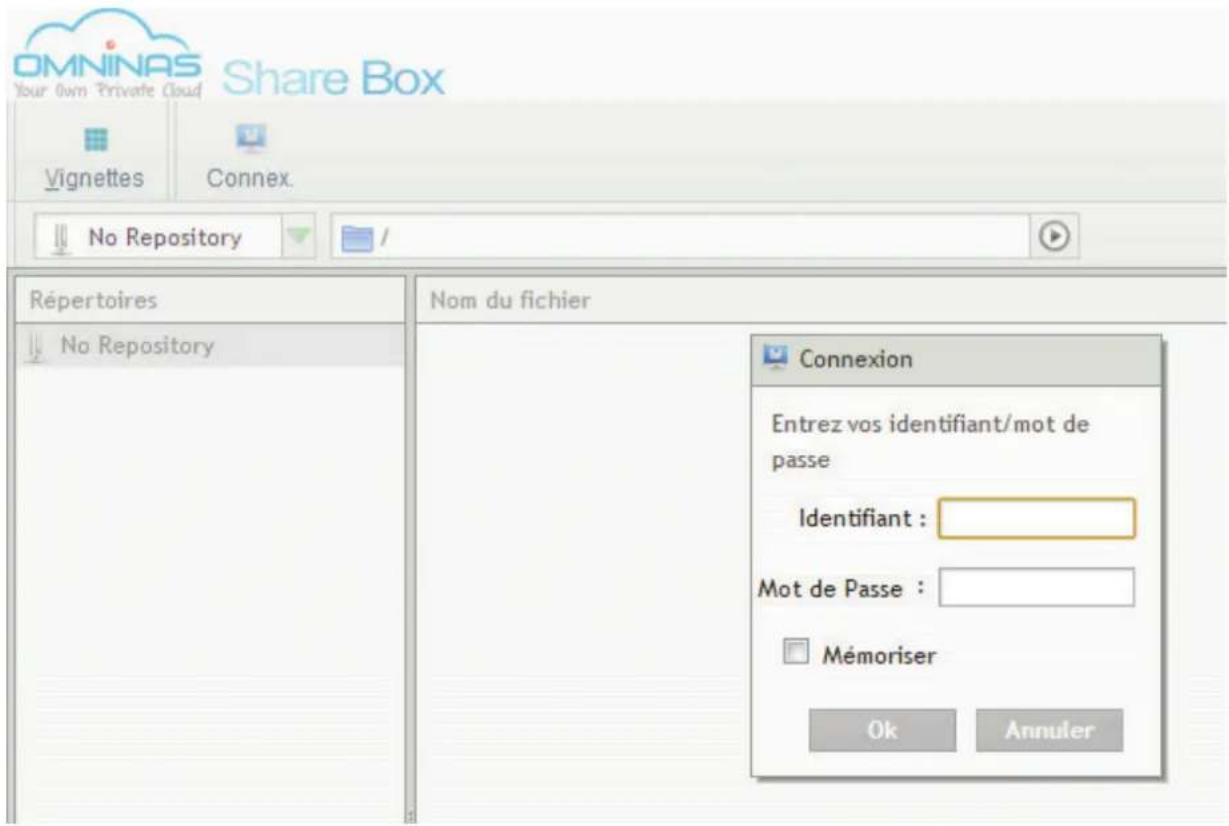
Task: Click the path address field
Action: tap(700, 238)
